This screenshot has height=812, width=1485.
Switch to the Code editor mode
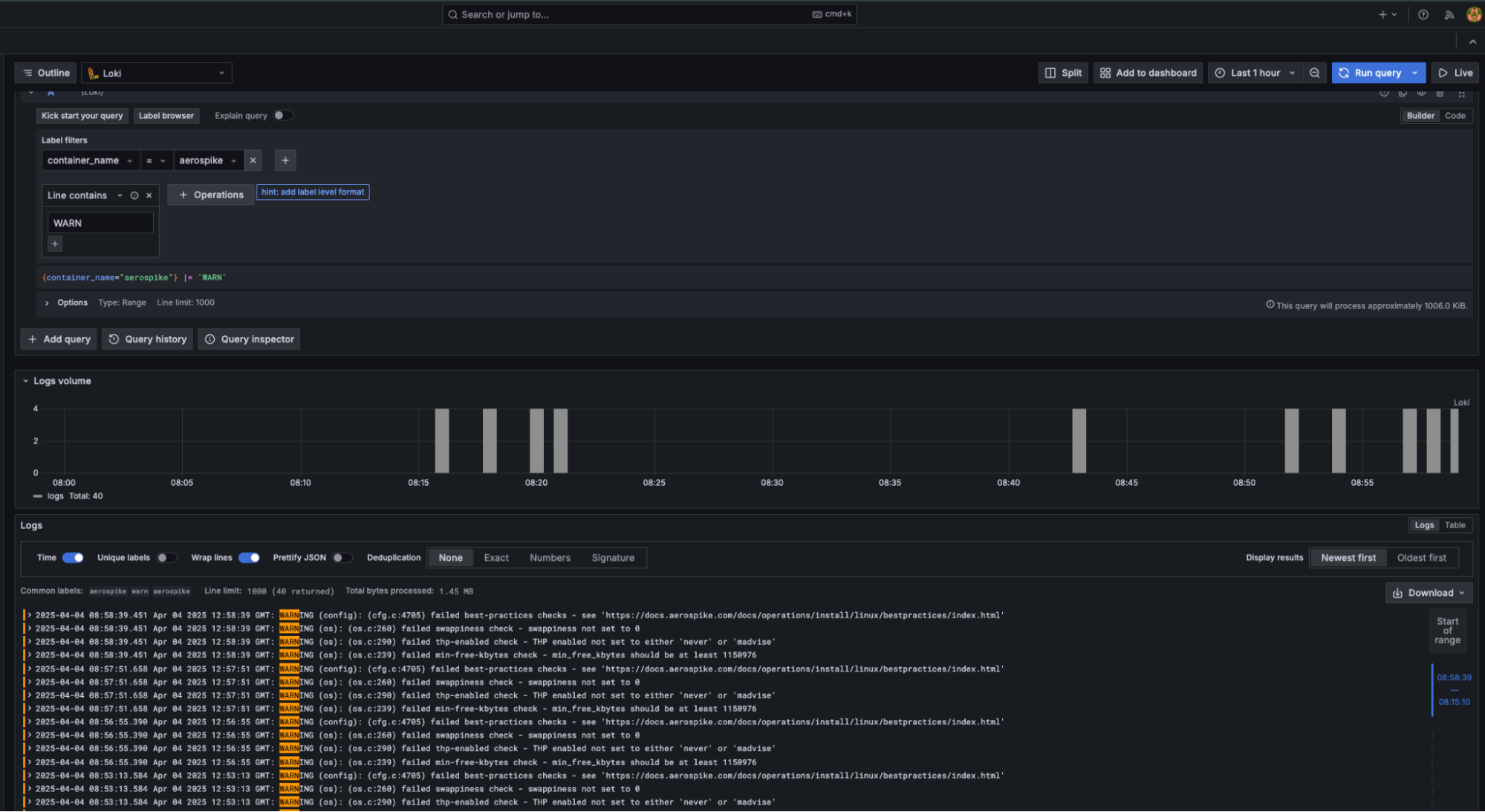(1455, 116)
